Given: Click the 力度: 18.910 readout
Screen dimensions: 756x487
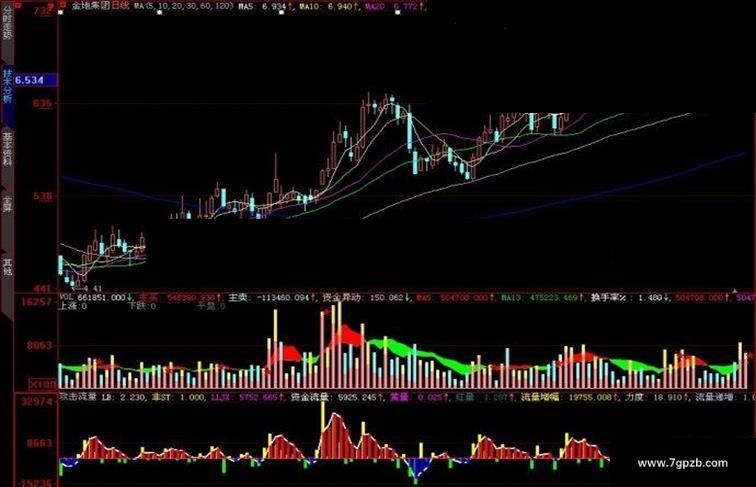Looking at the screenshot, I should [657, 397].
